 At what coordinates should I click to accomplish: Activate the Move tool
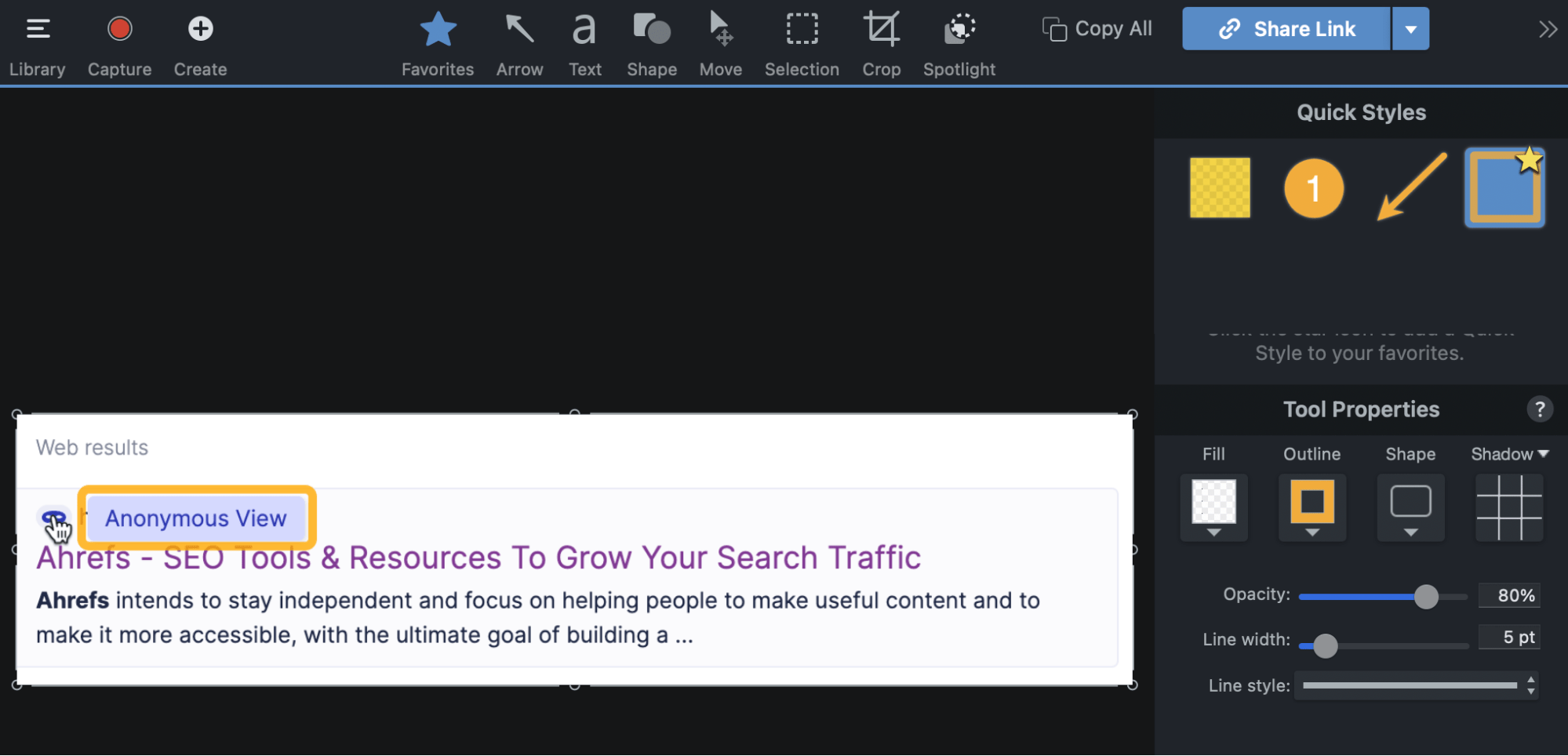click(720, 45)
